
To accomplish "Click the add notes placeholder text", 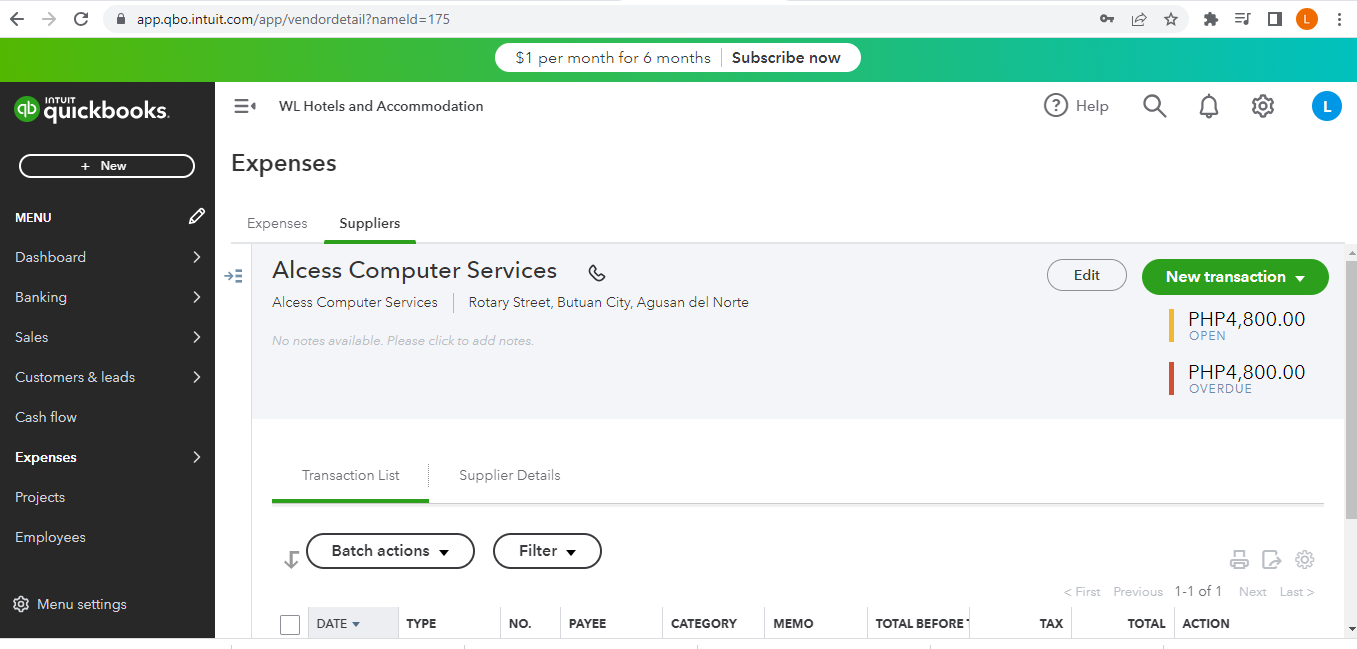I will pos(403,341).
